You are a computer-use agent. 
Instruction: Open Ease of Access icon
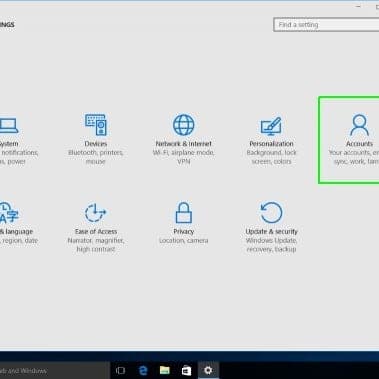click(95, 213)
